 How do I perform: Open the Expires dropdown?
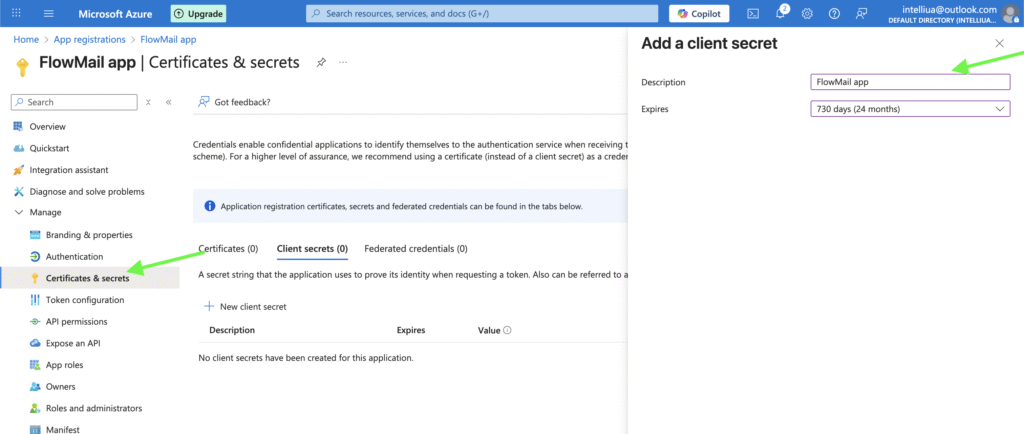click(x=910, y=109)
